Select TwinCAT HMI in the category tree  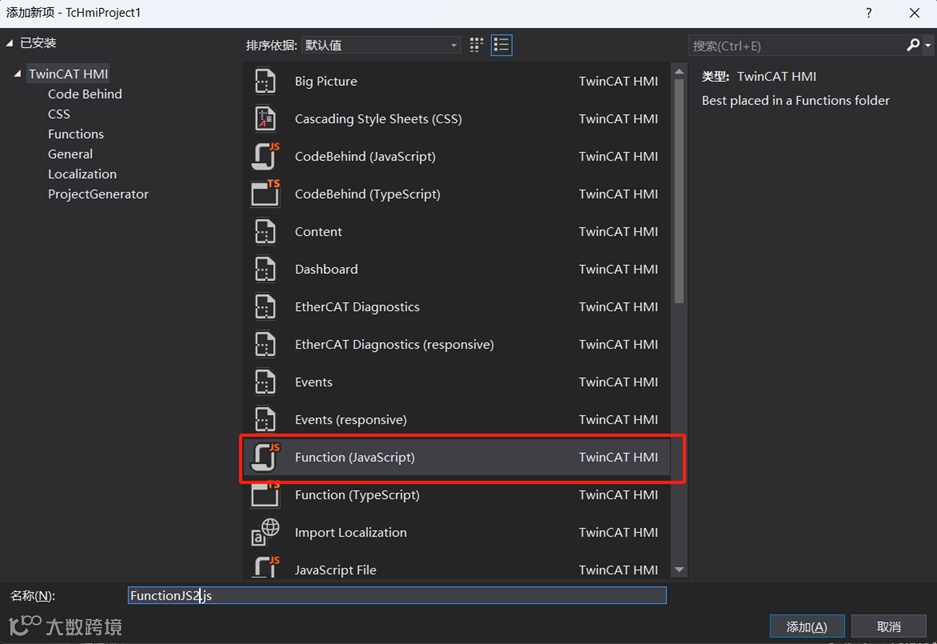click(x=68, y=74)
